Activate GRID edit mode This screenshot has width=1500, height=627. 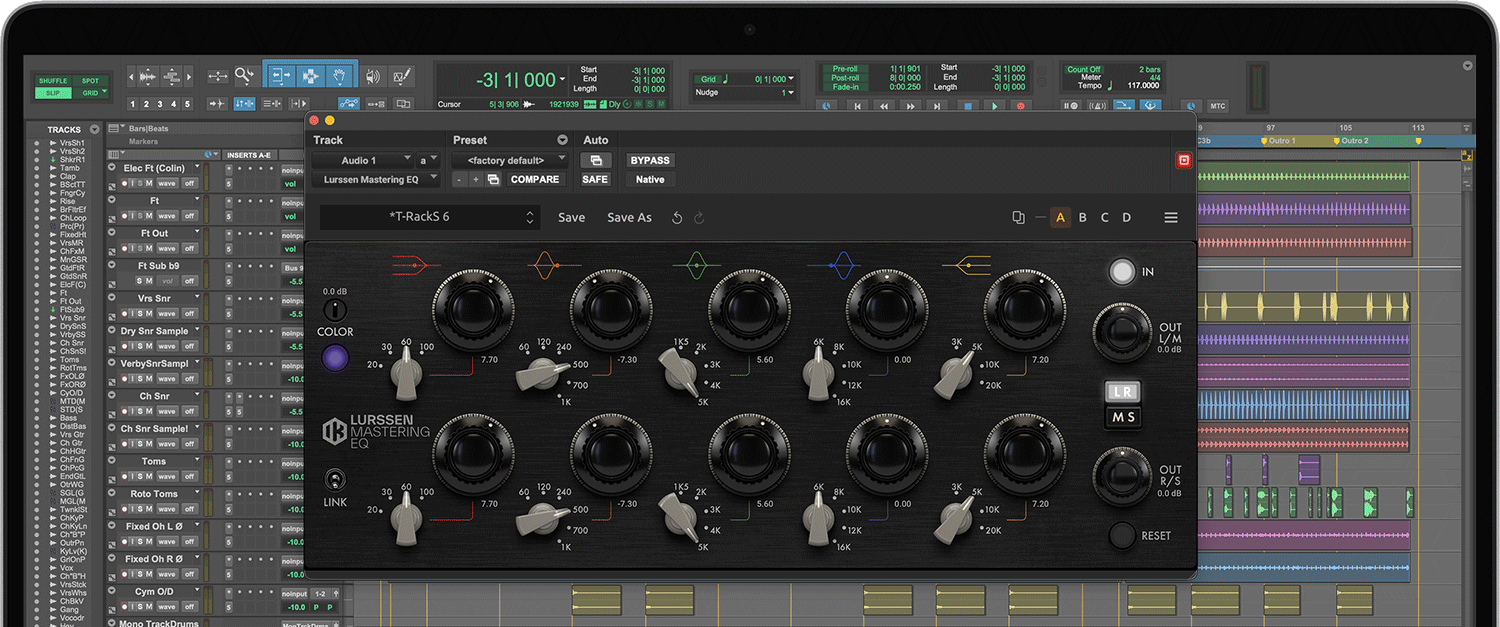tap(89, 92)
